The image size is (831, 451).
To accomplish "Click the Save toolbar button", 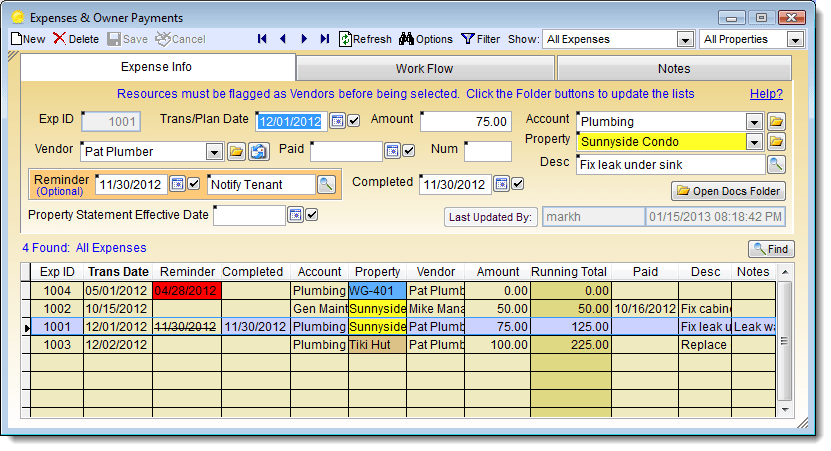I will click(128, 39).
